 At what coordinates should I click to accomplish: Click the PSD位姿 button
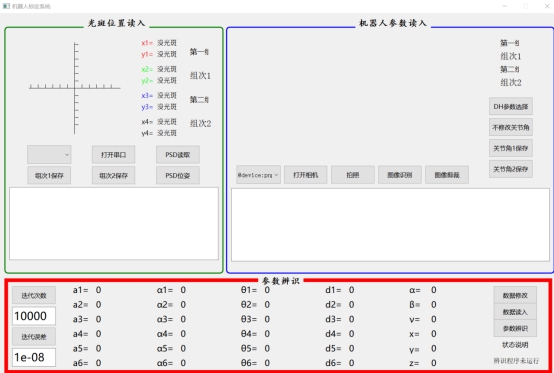pos(178,175)
